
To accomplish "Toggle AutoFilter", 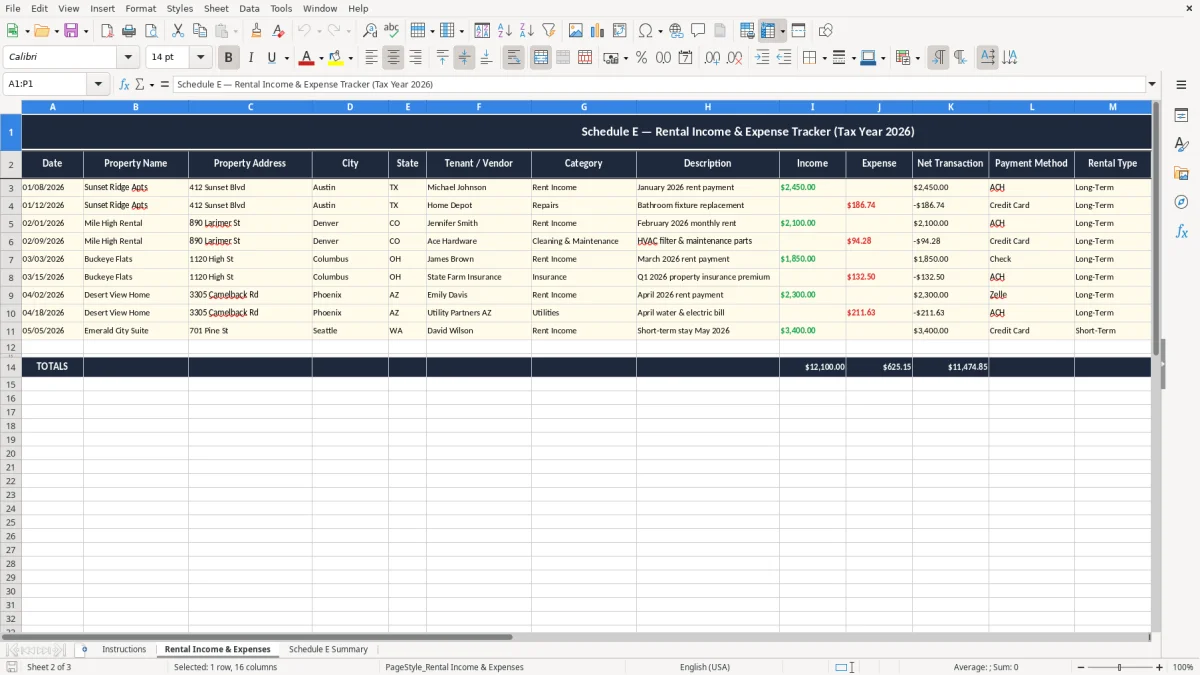I will tap(548, 31).
